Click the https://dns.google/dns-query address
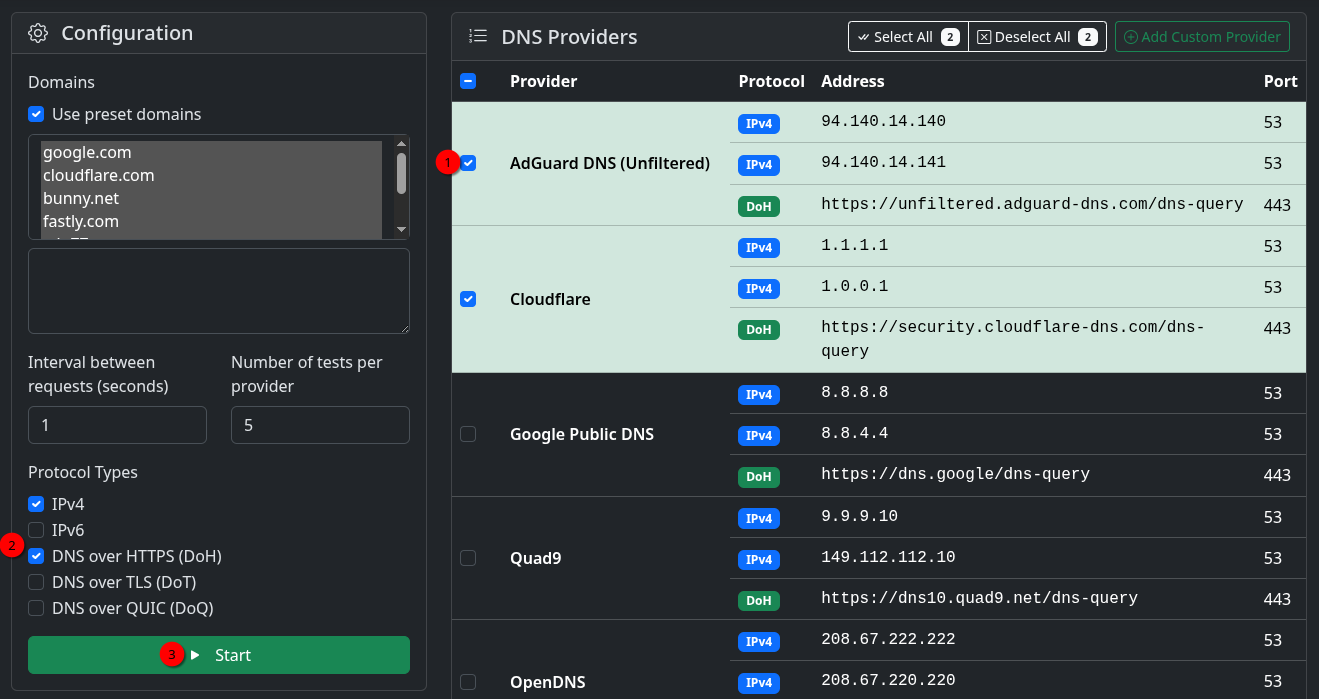1319x699 pixels. click(x=955, y=474)
